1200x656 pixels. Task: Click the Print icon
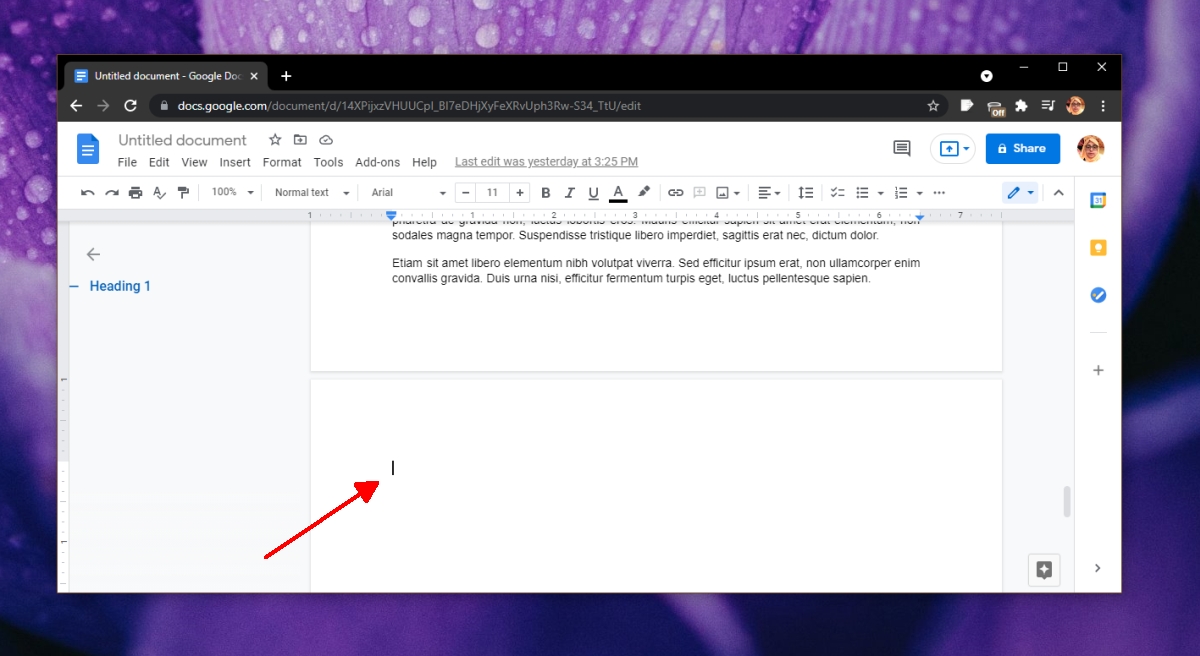coord(135,192)
